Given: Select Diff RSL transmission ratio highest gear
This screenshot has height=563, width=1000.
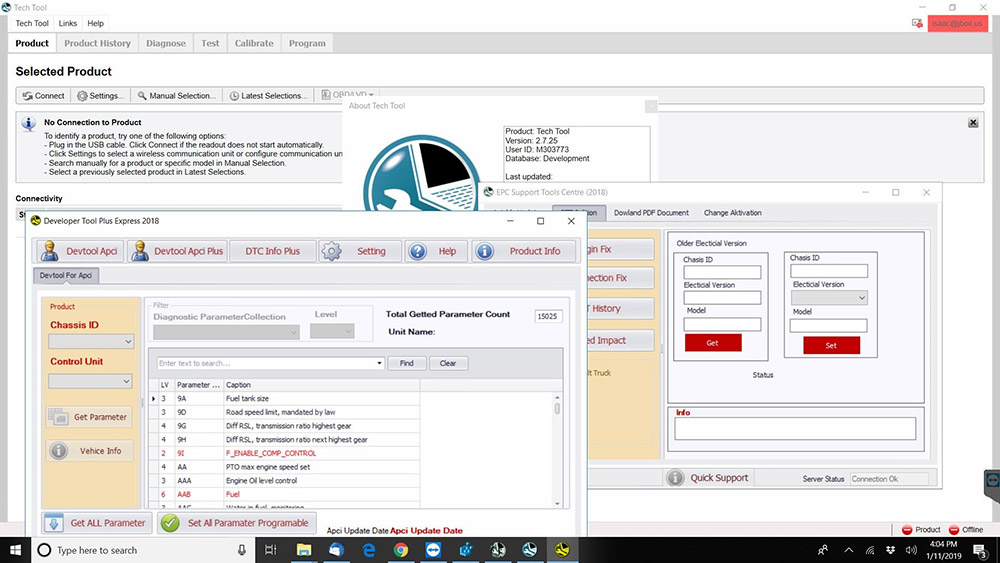Looking at the screenshot, I should click(284, 426).
